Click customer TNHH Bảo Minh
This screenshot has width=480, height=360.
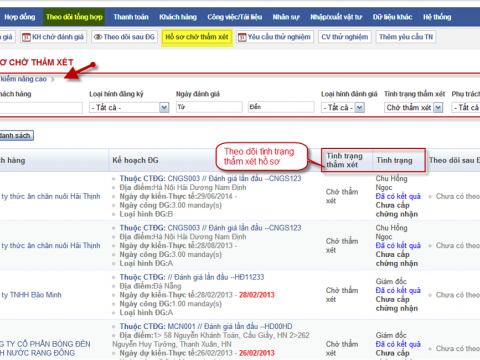[x=31, y=295]
